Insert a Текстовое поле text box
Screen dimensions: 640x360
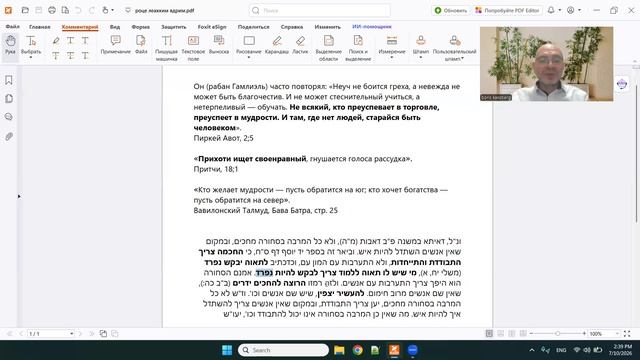pos(193,48)
